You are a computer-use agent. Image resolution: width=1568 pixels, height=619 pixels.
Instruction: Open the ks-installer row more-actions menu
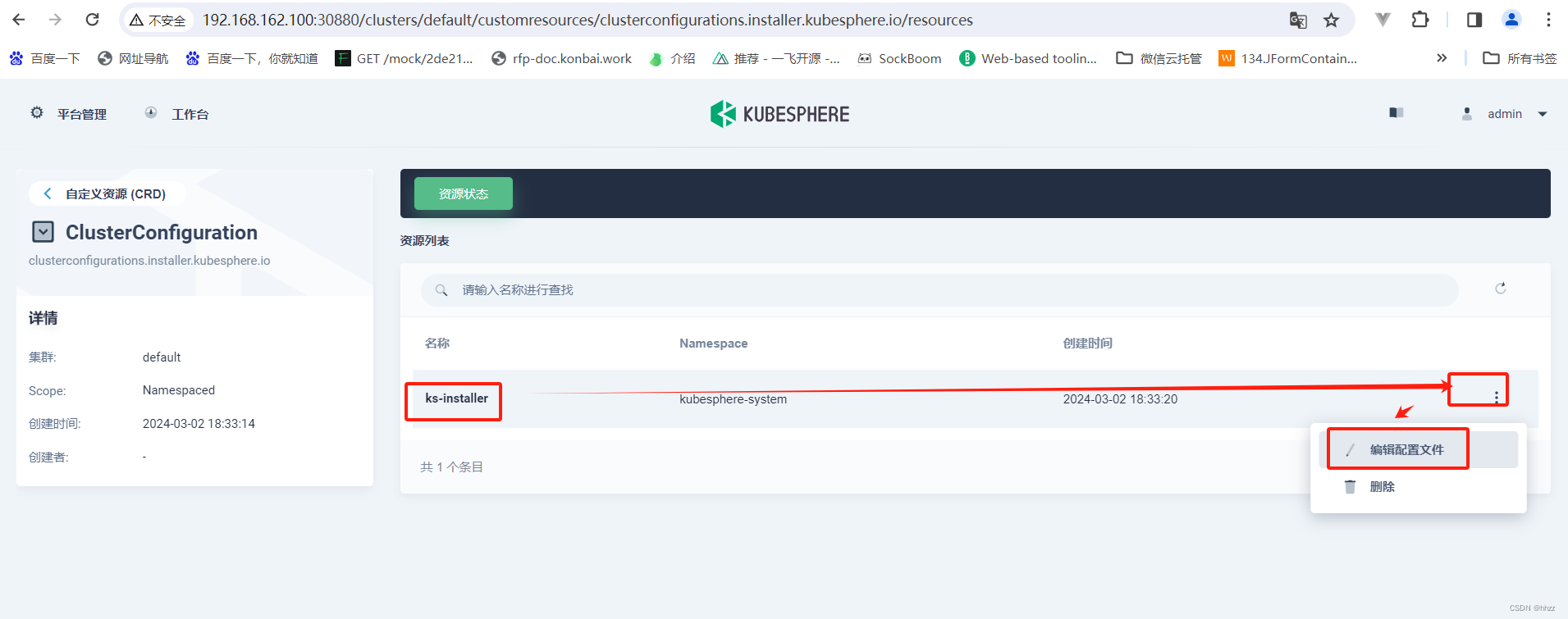pos(1497,397)
